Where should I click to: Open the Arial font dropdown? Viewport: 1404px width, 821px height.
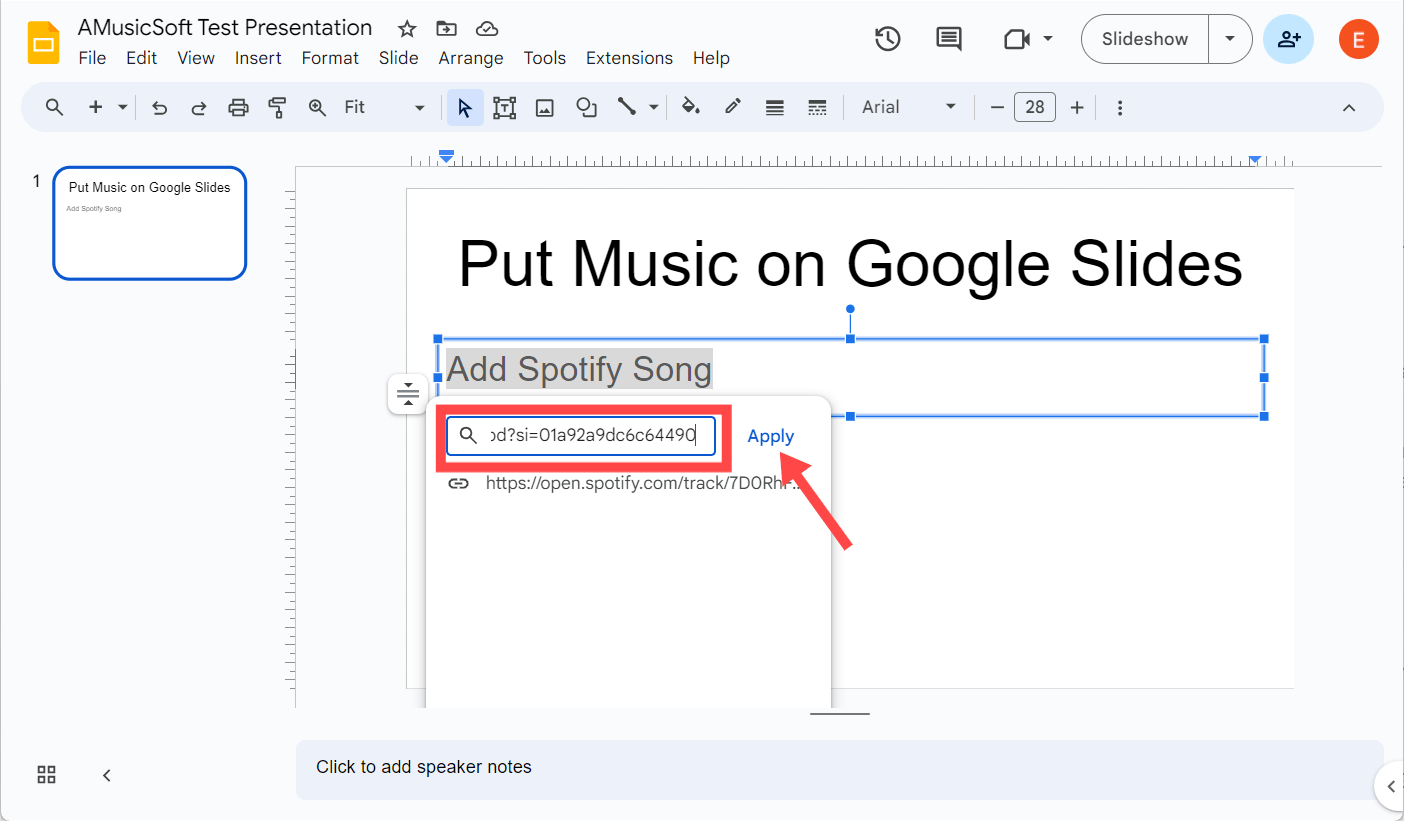point(909,107)
